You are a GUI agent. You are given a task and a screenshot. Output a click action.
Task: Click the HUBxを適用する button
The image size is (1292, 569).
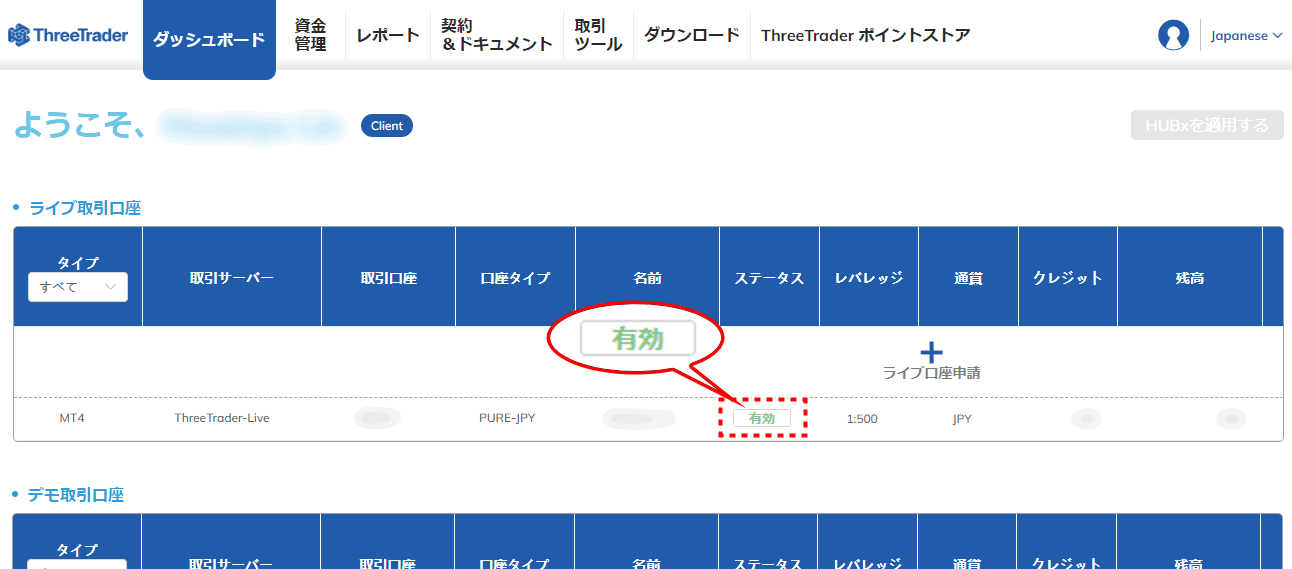pyautogui.click(x=1207, y=125)
